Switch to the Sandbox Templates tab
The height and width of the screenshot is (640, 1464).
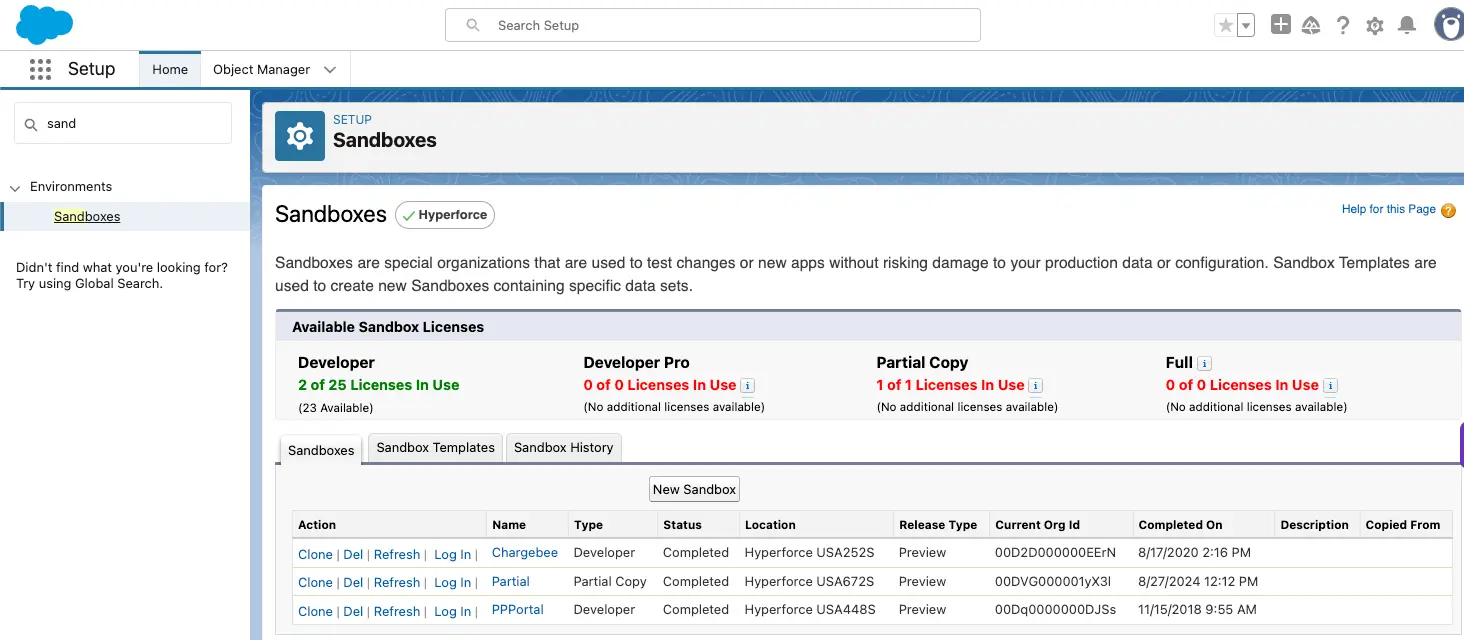[x=434, y=447]
